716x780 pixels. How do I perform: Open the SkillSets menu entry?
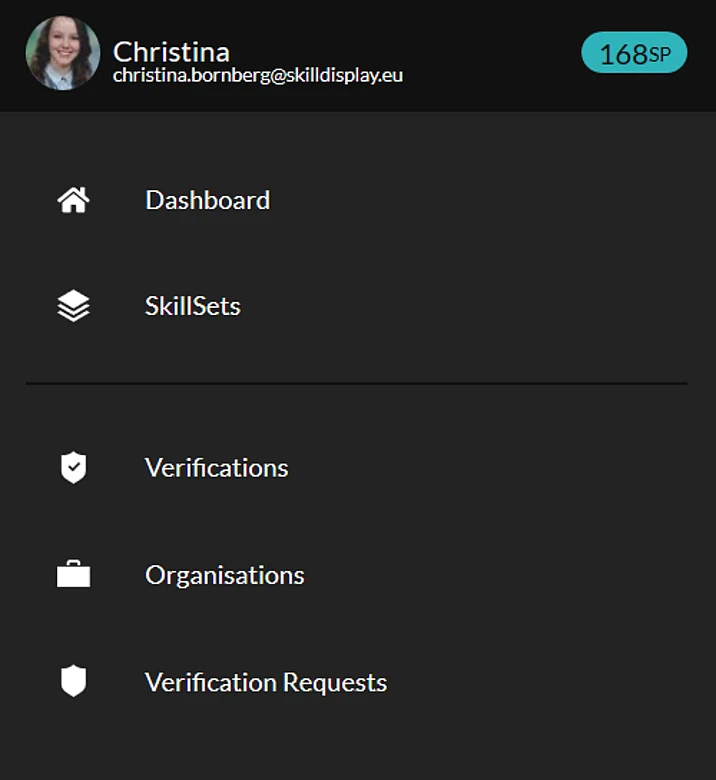(193, 306)
